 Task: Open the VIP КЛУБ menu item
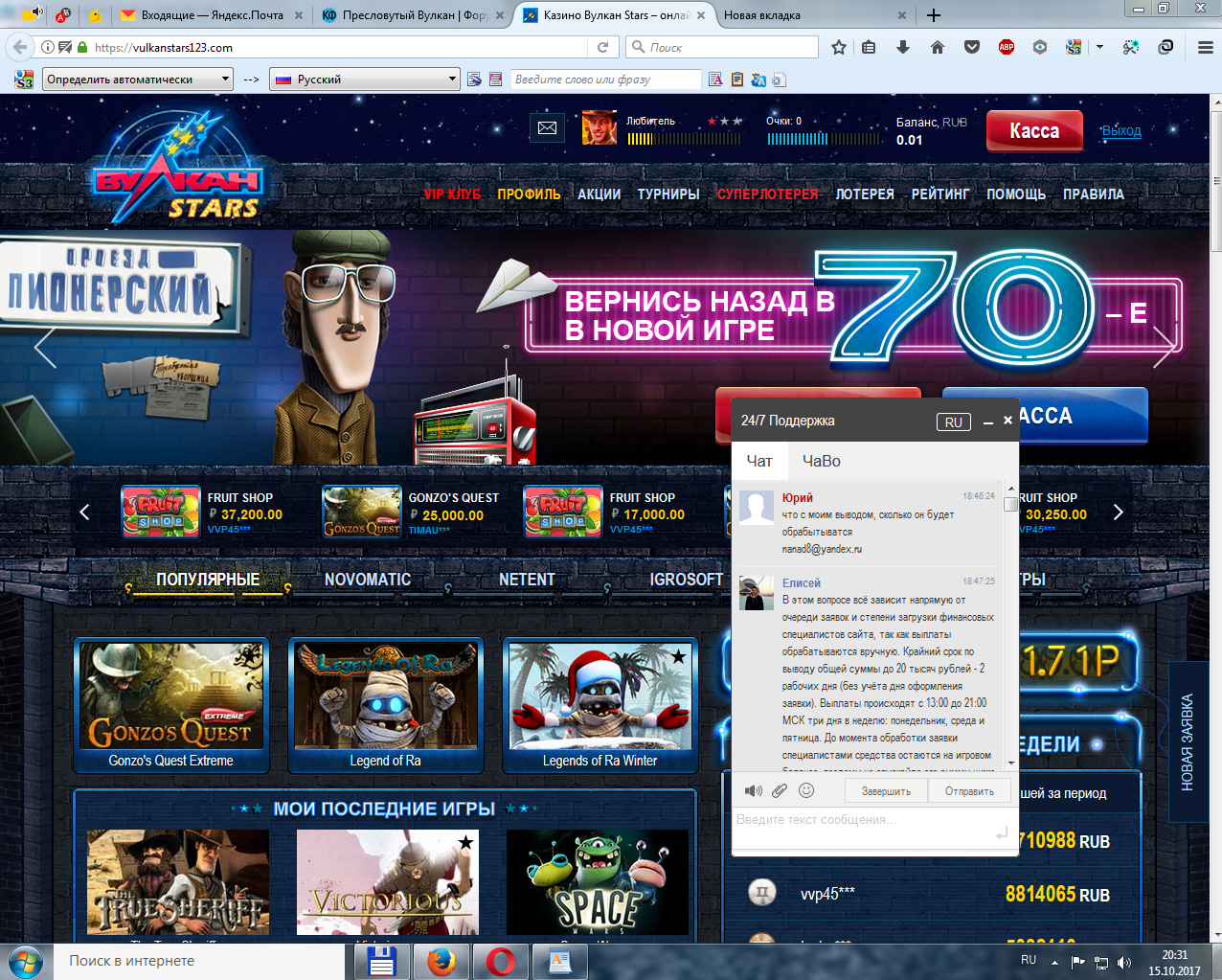click(x=452, y=194)
